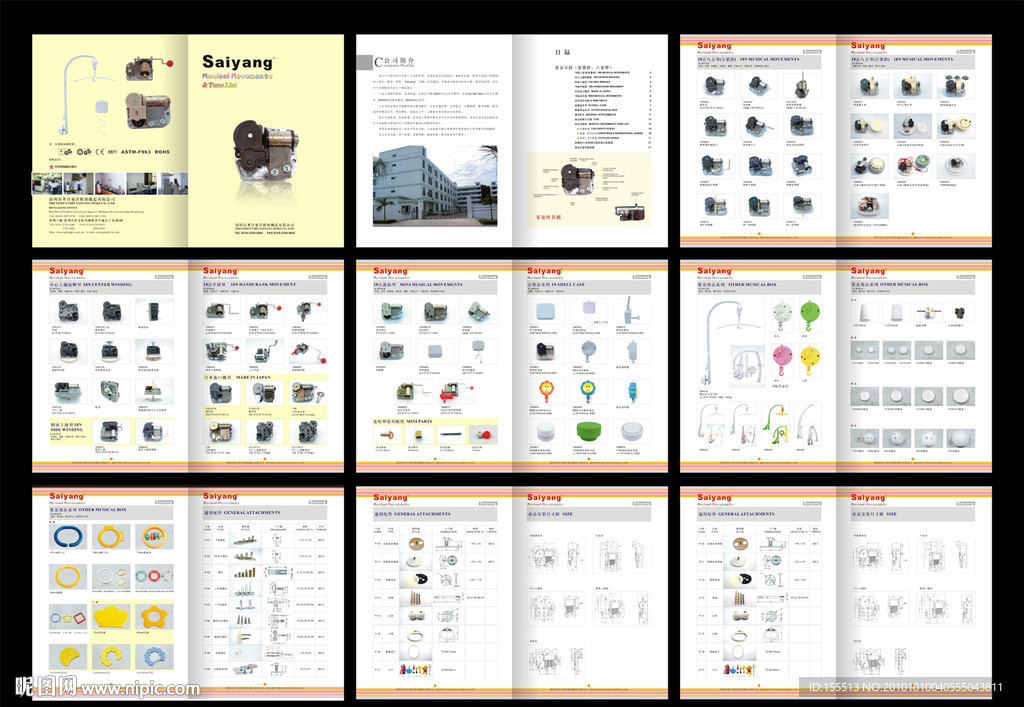Select the yellow crown-shaped toy photo
This screenshot has height=707, width=1024.
111,616
